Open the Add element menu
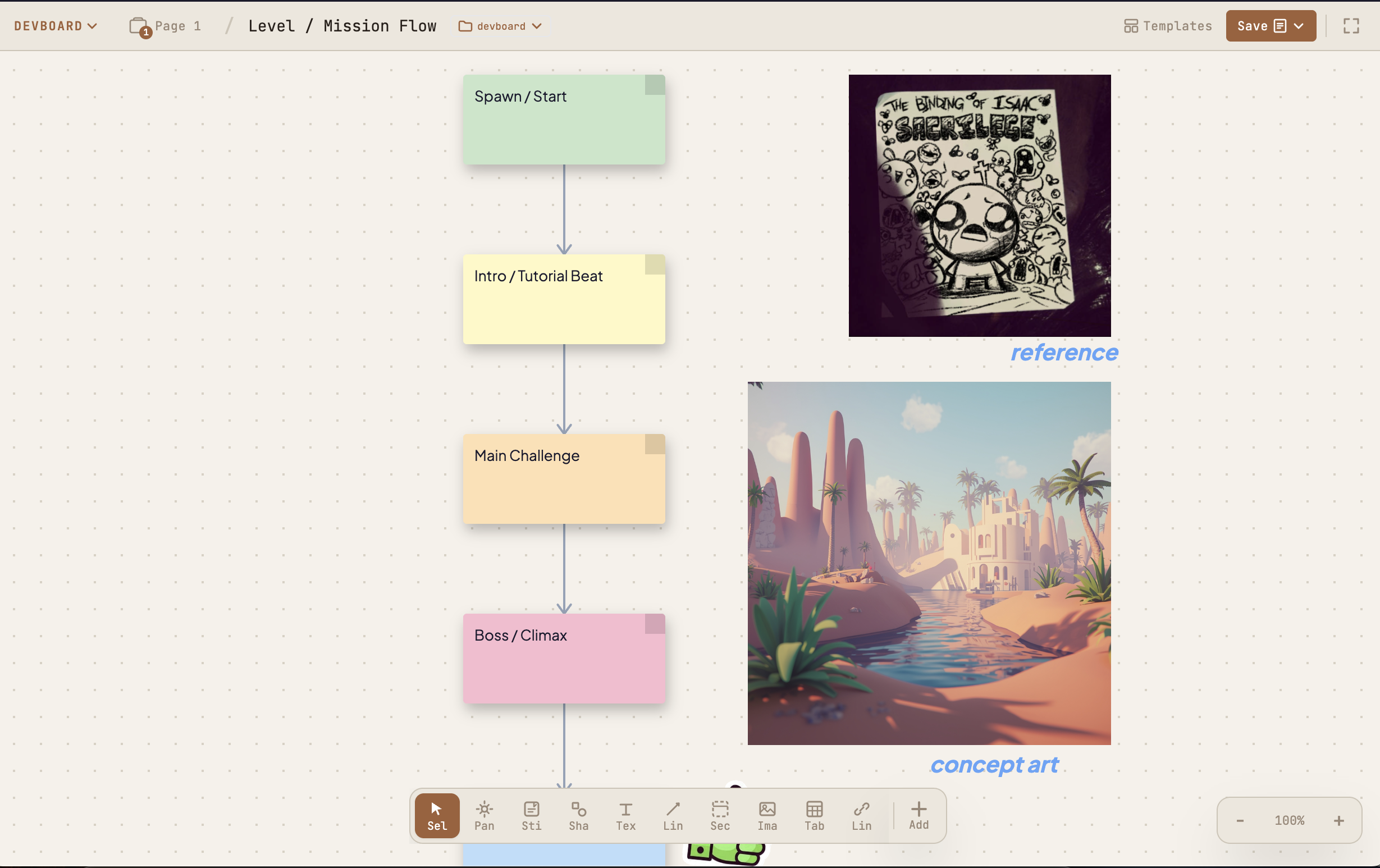This screenshot has height=868, width=1380. click(918, 815)
